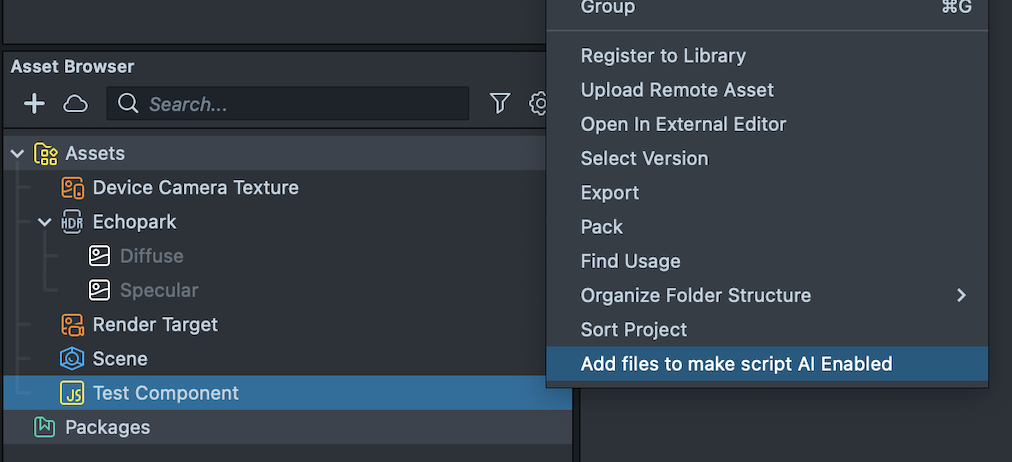This screenshot has height=462, width=1012.
Task: Select Add files to make script AI Enabled
Action: (736, 364)
